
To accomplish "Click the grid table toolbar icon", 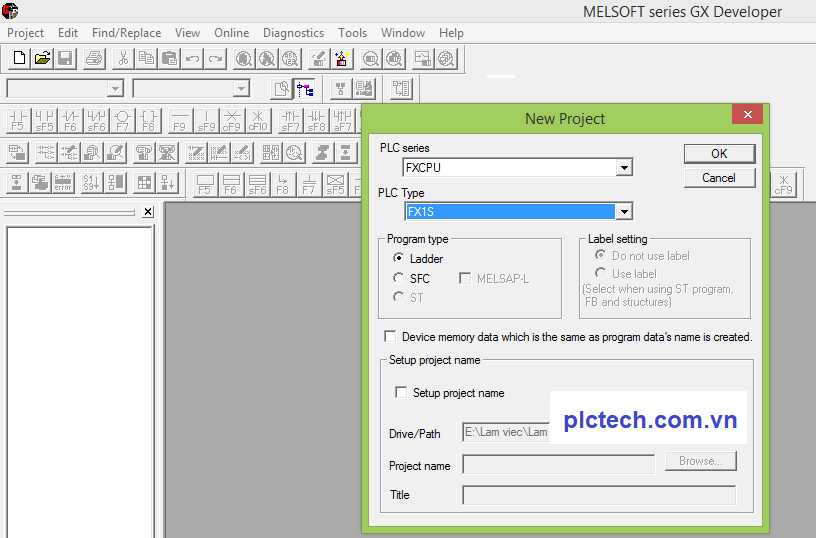I will (144, 183).
